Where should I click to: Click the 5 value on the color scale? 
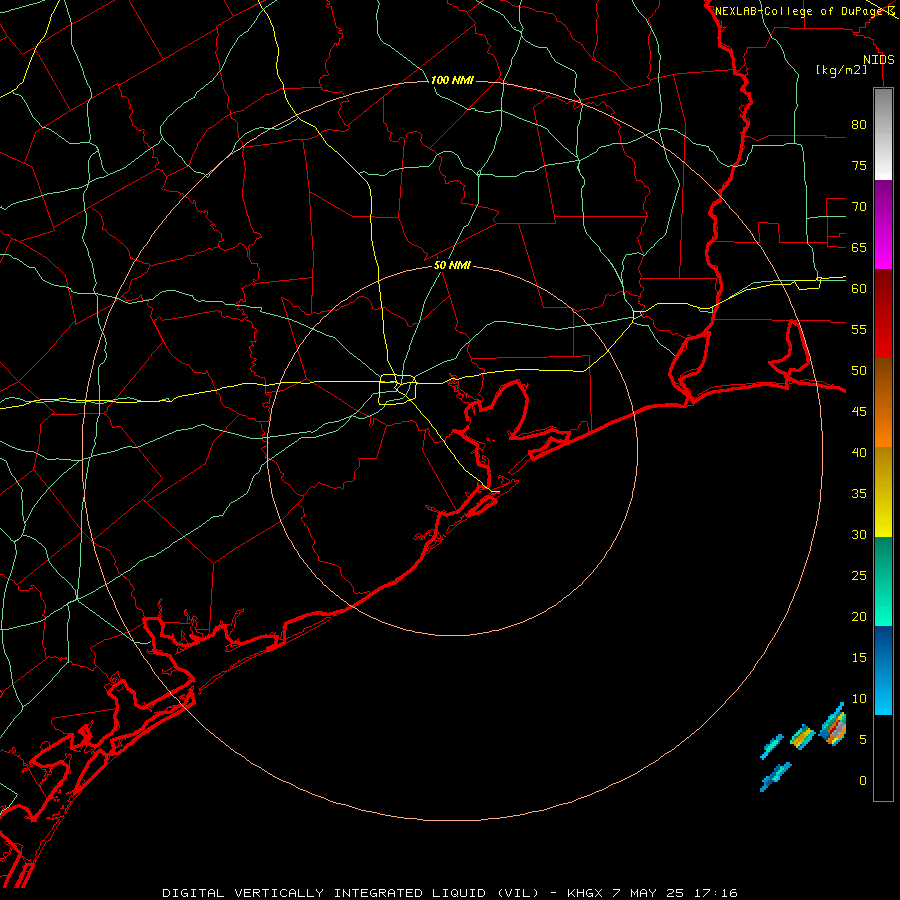pos(863,739)
